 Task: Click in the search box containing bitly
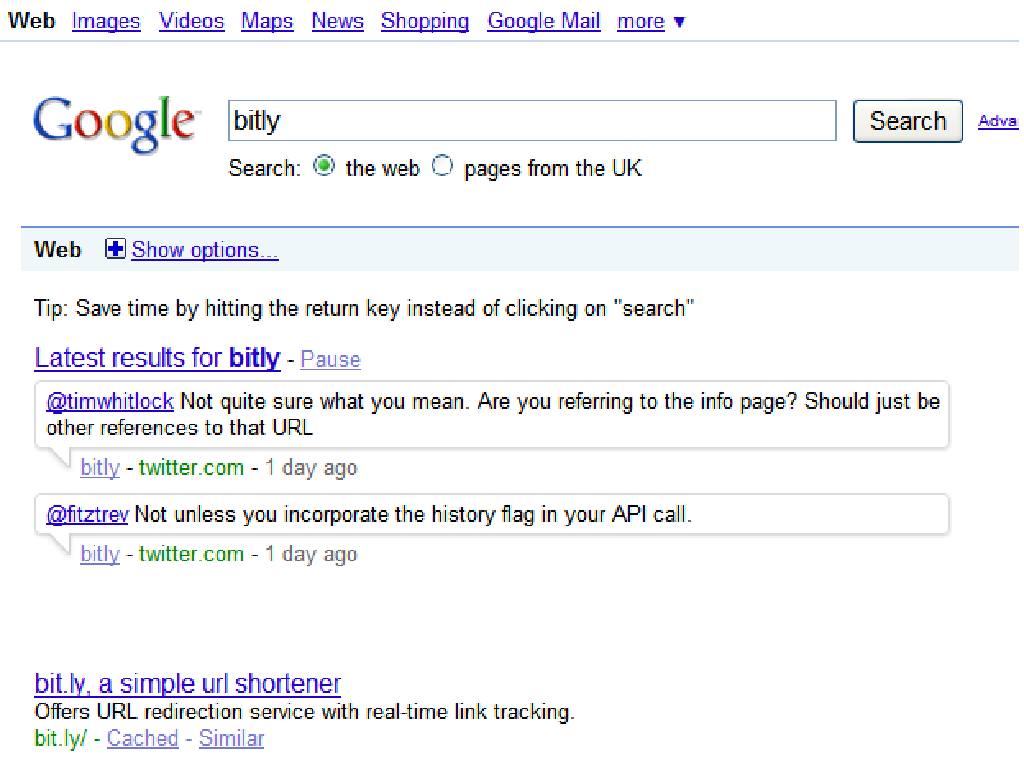pos(532,120)
